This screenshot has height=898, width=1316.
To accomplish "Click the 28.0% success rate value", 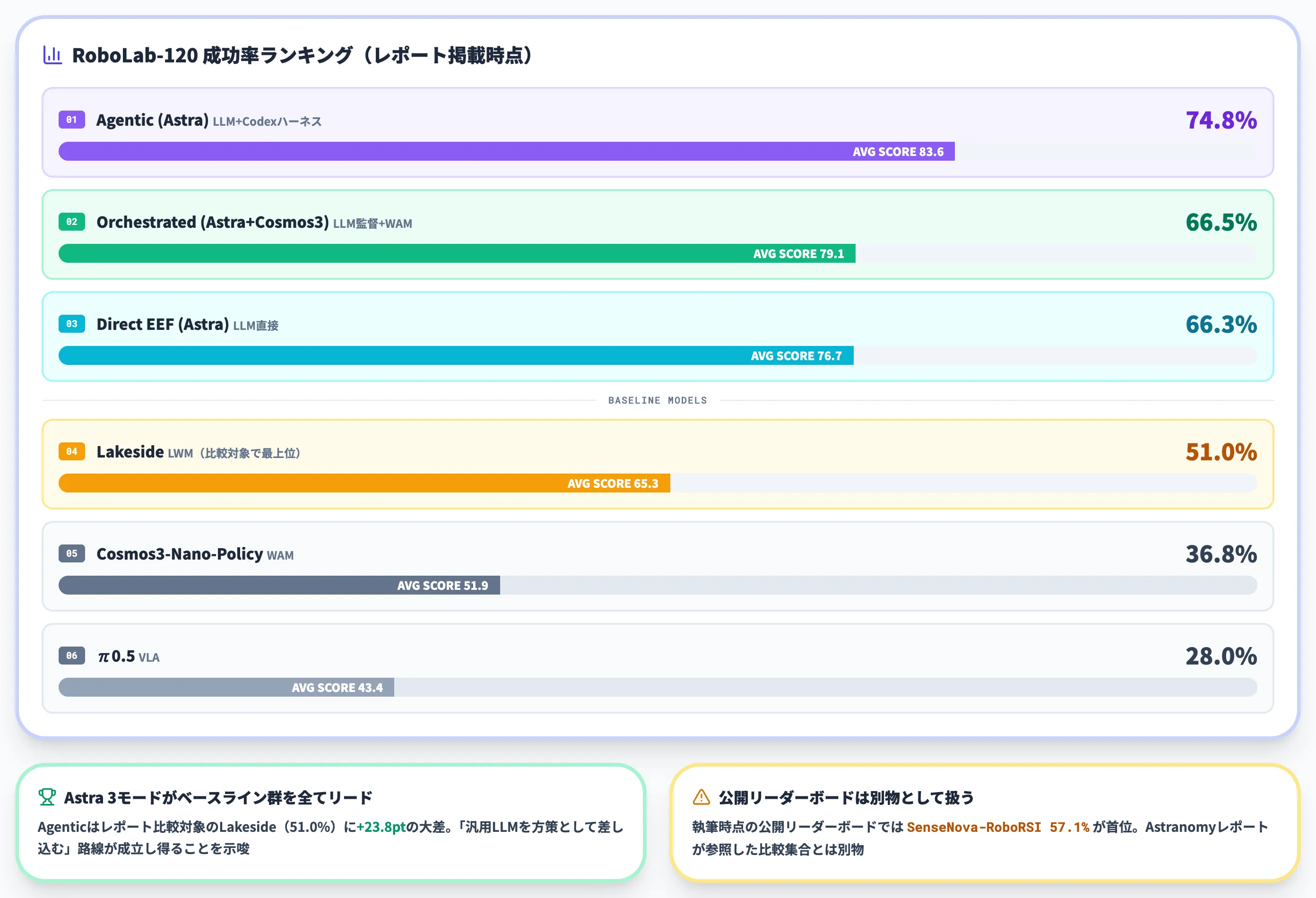I will pos(1221,656).
